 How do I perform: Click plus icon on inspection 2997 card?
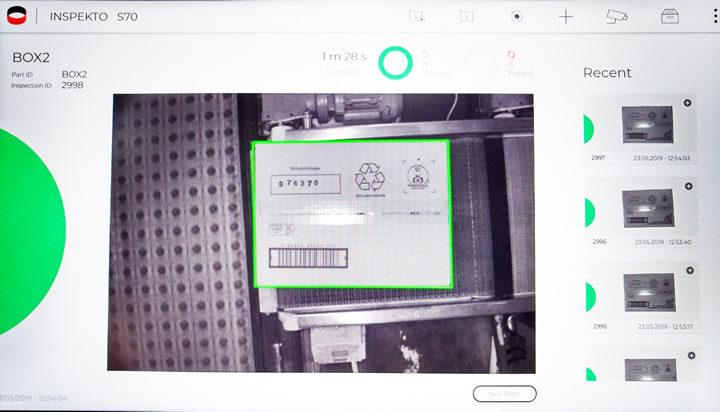coord(687,103)
